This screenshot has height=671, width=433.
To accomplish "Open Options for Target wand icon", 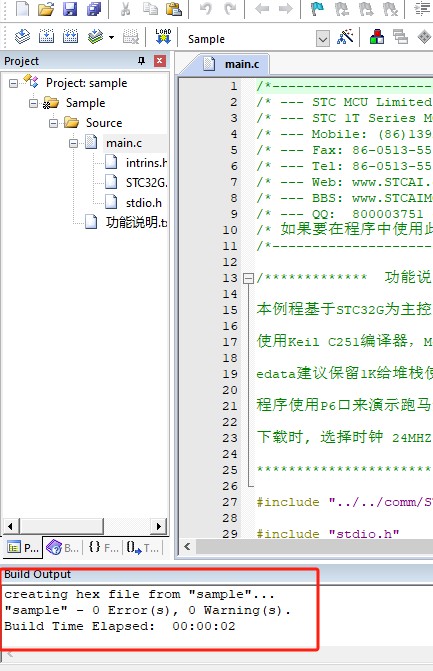I will coord(345,37).
